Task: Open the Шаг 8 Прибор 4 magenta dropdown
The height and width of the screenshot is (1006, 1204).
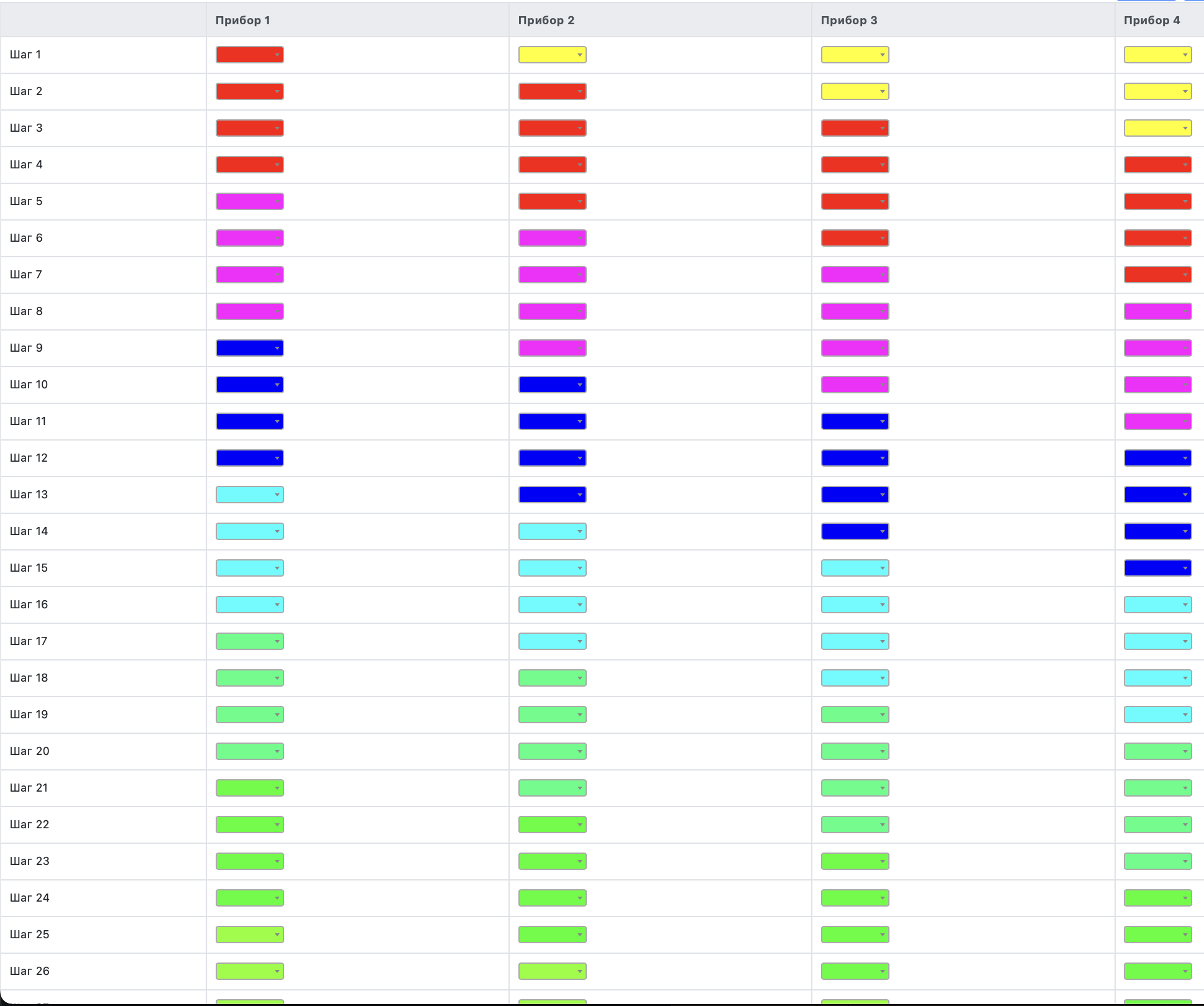Action: point(1158,311)
